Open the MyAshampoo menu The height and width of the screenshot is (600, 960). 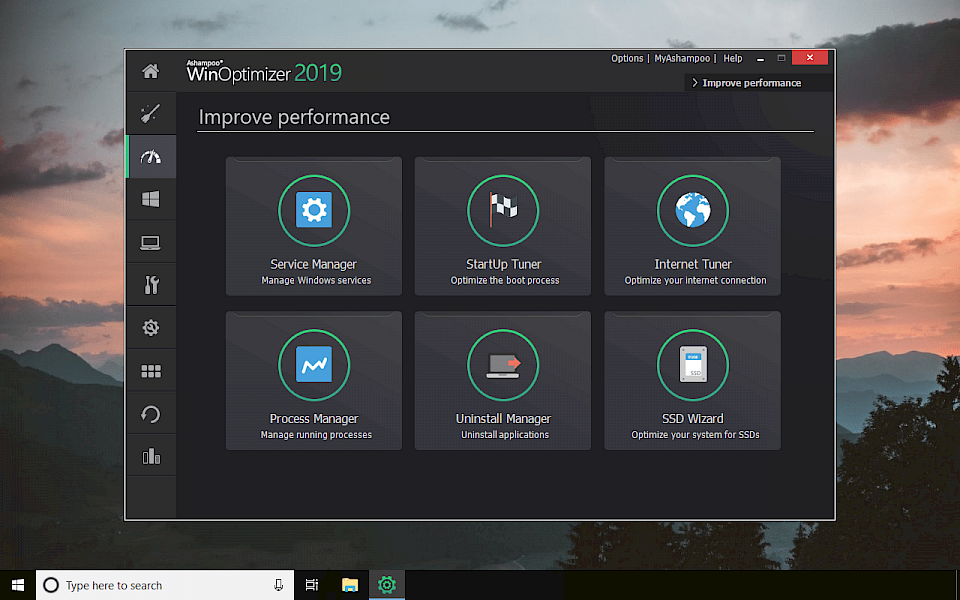click(x=682, y=58)
